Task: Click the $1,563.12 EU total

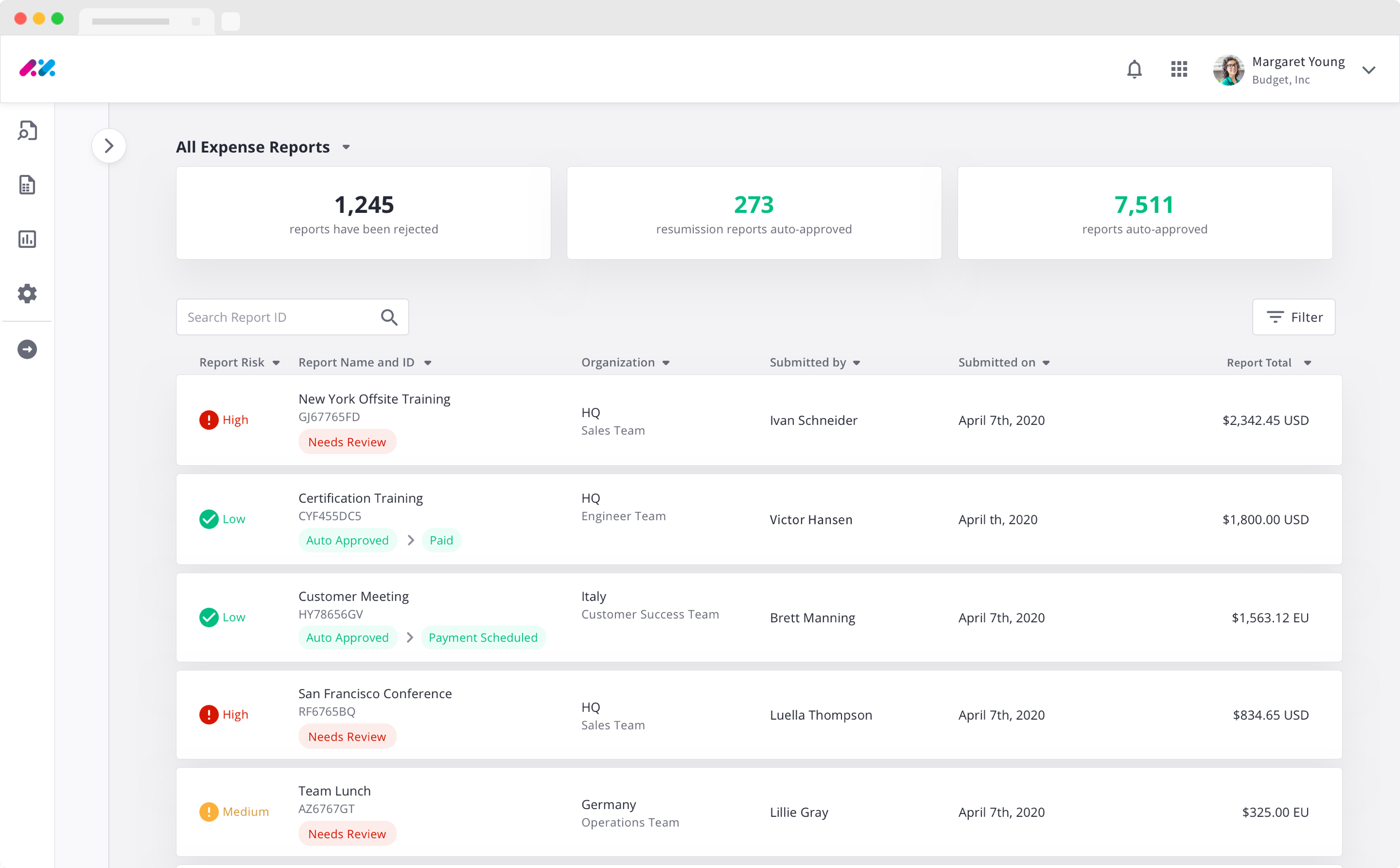Action: coord(1270,618)
